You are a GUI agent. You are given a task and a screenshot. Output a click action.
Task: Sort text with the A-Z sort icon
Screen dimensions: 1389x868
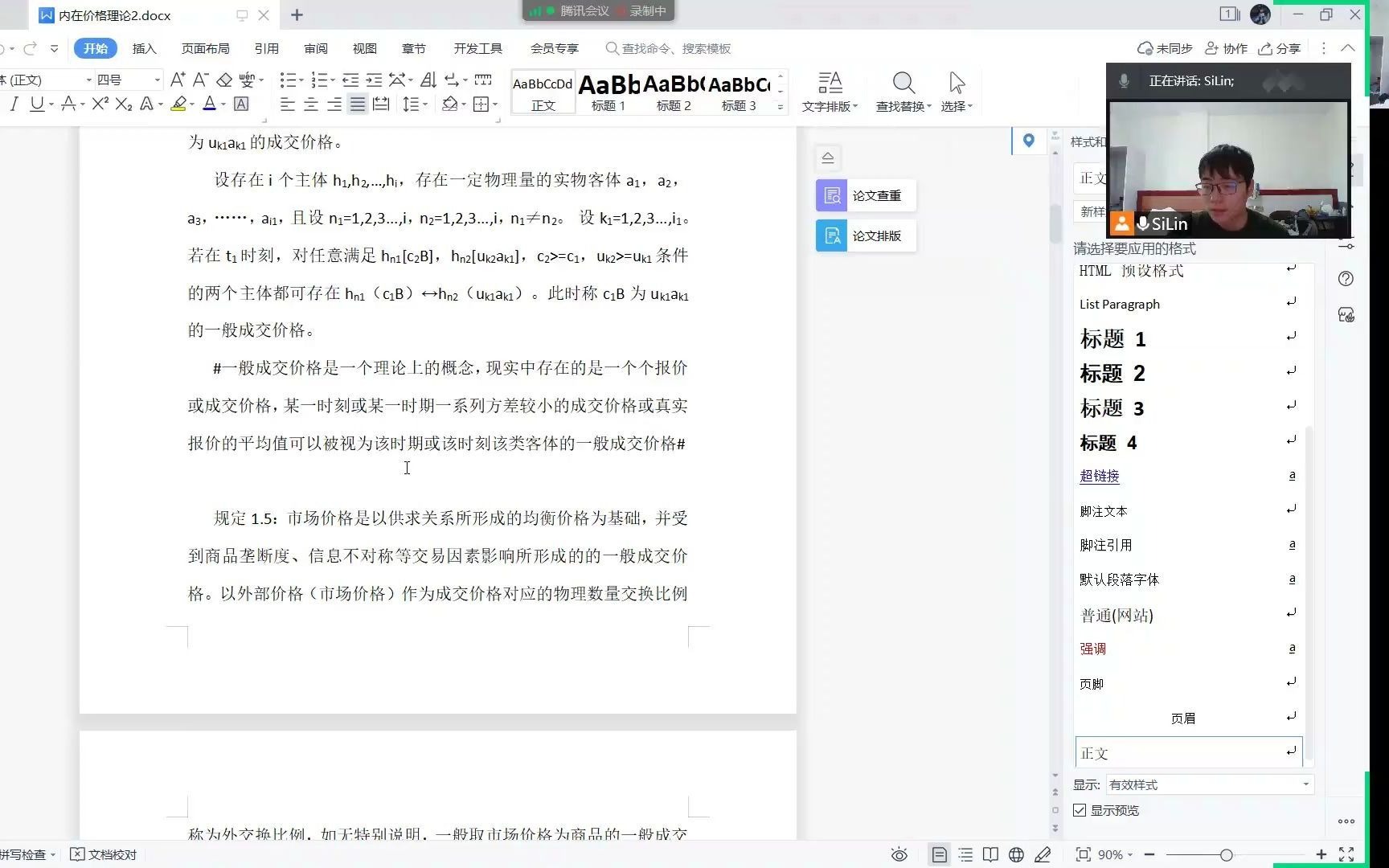coord(428,80)
